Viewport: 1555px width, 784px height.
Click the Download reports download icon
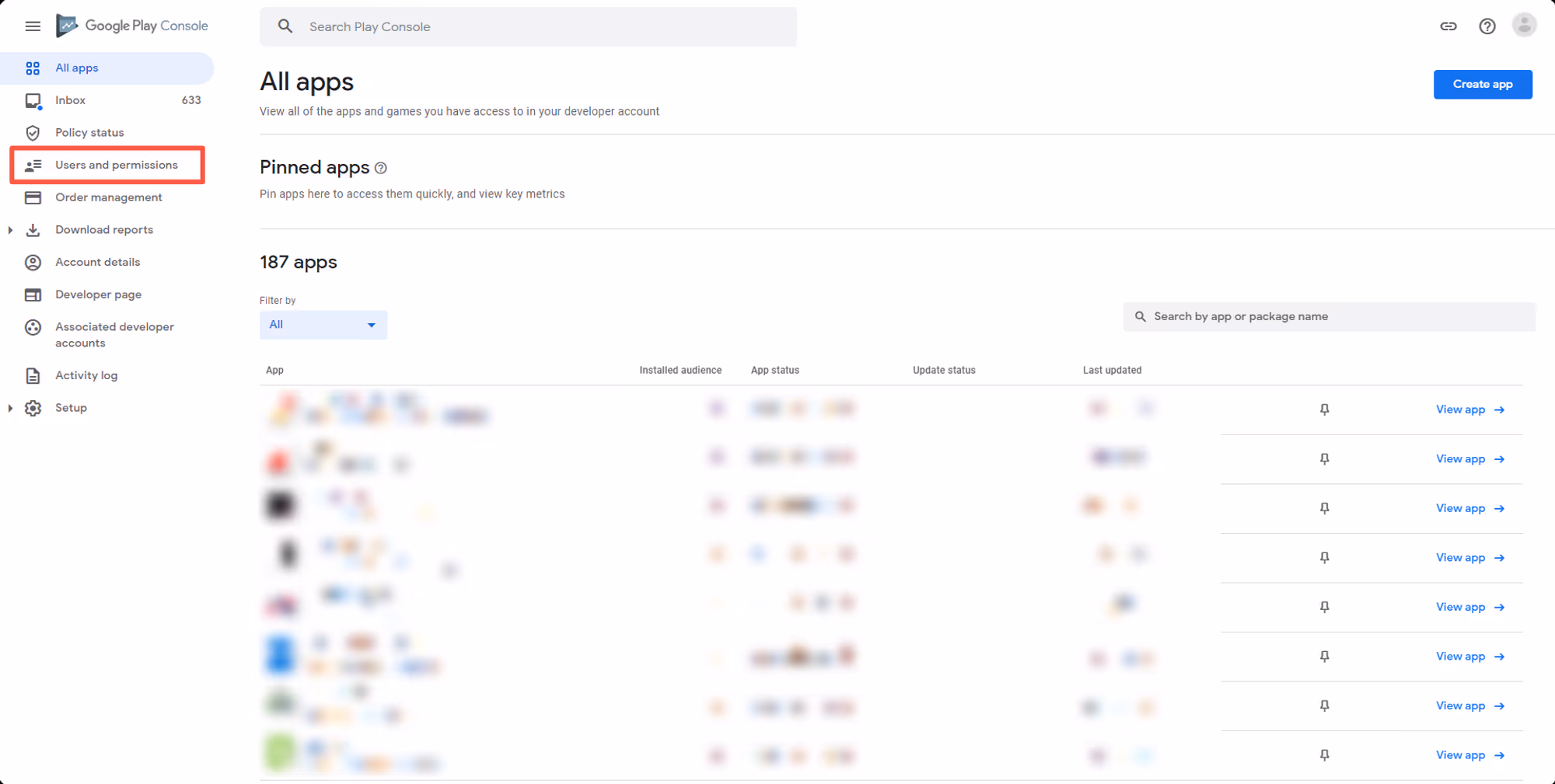pos(33,230)
